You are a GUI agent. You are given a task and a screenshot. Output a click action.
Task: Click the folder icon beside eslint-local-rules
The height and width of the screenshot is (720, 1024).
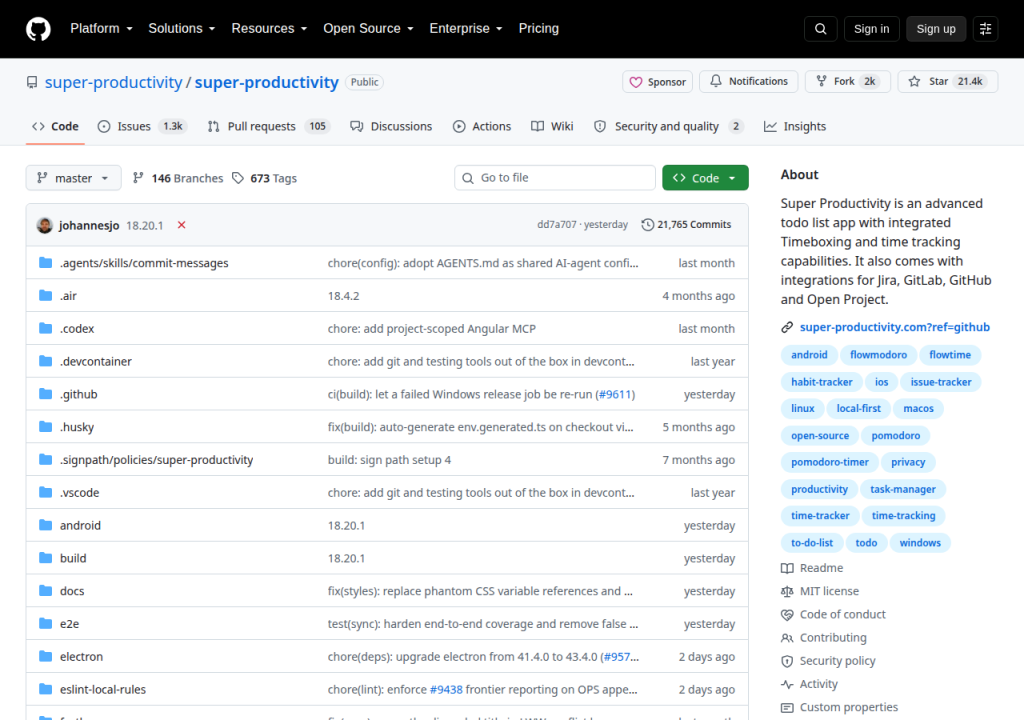click(x=45, y=689)
